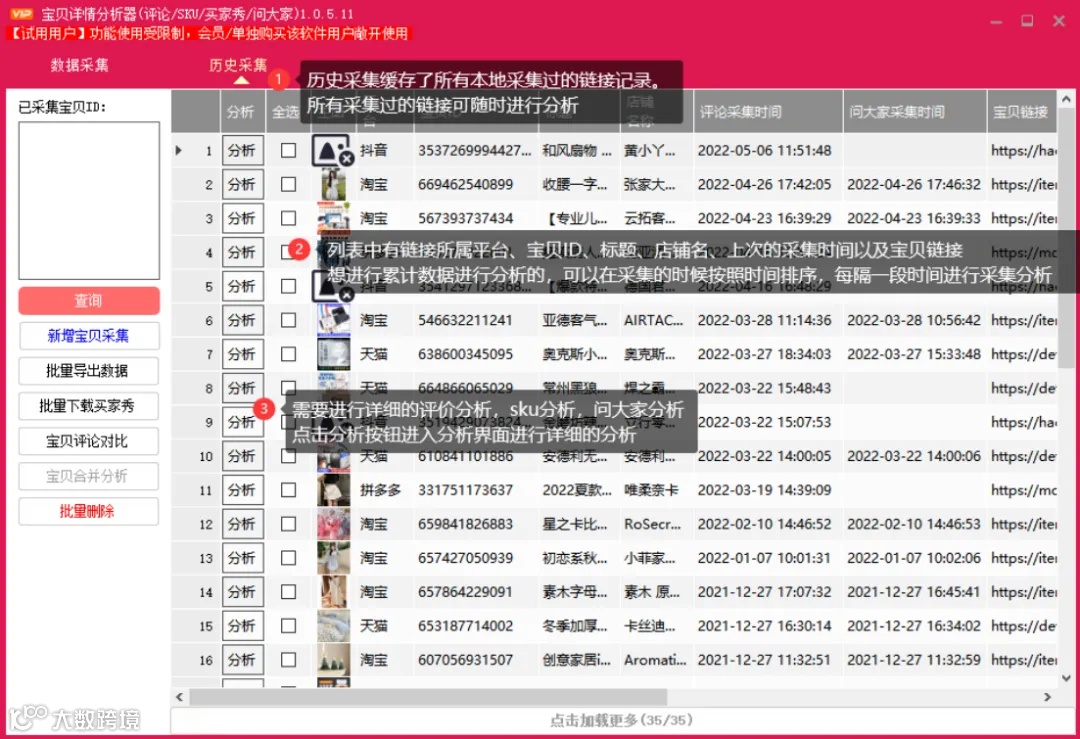
Task: Click 分析 button in row 6
Action: click(x=242, y=320)
